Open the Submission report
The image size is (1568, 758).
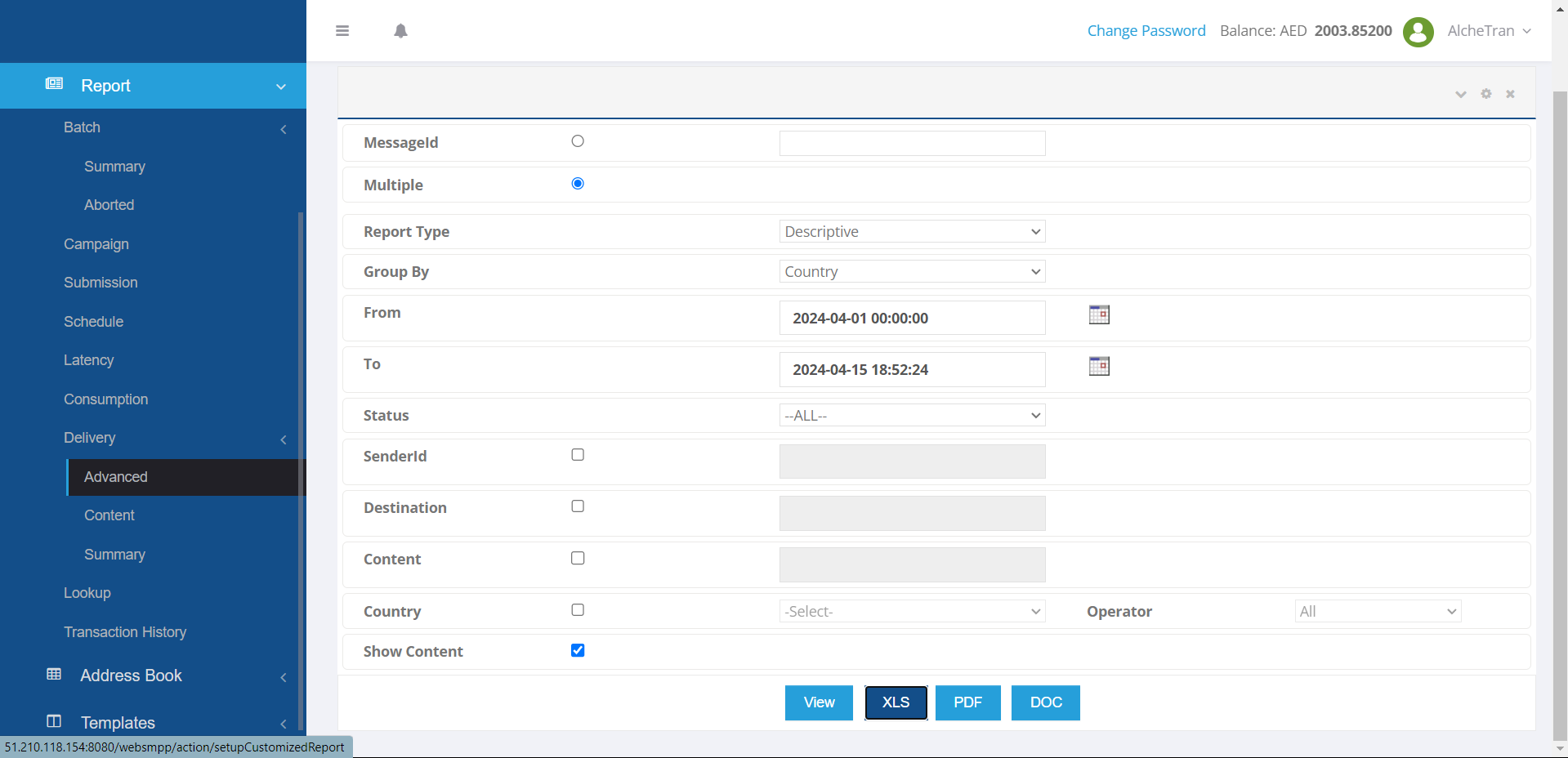(101, 283)
